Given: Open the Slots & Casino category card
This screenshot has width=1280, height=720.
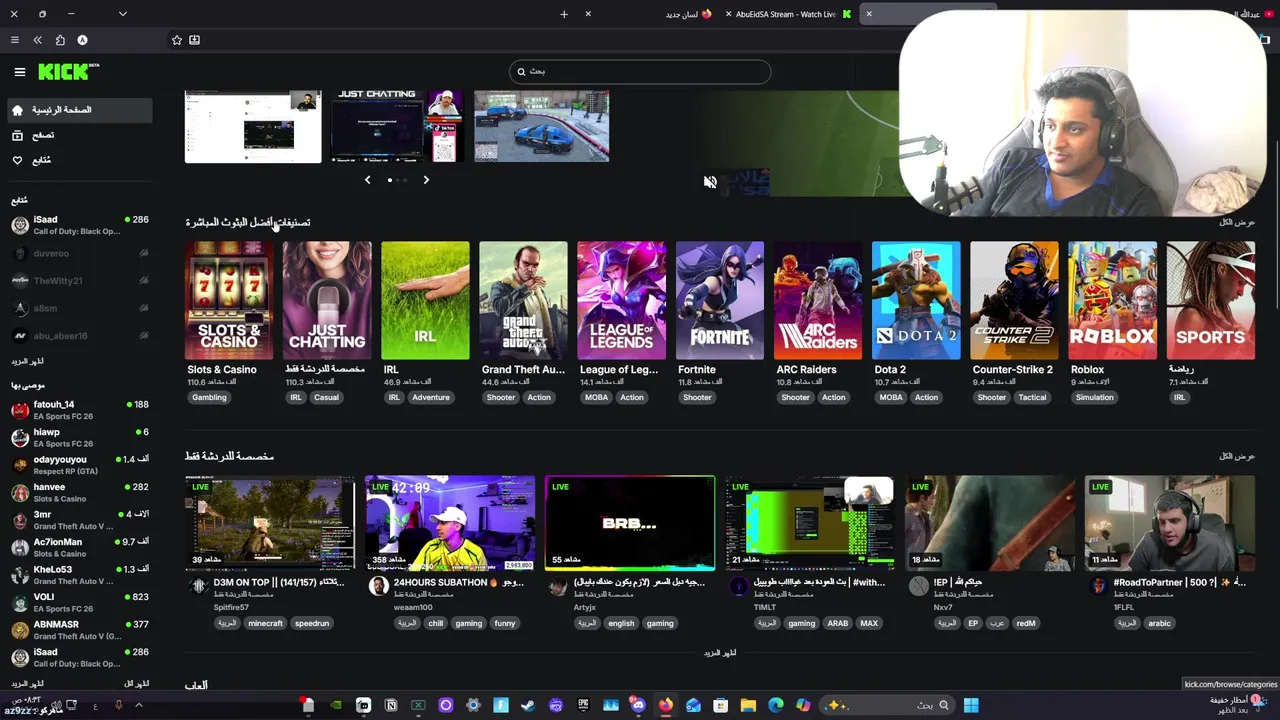Looking at the screenshot, I should click(x=229, y=300).
